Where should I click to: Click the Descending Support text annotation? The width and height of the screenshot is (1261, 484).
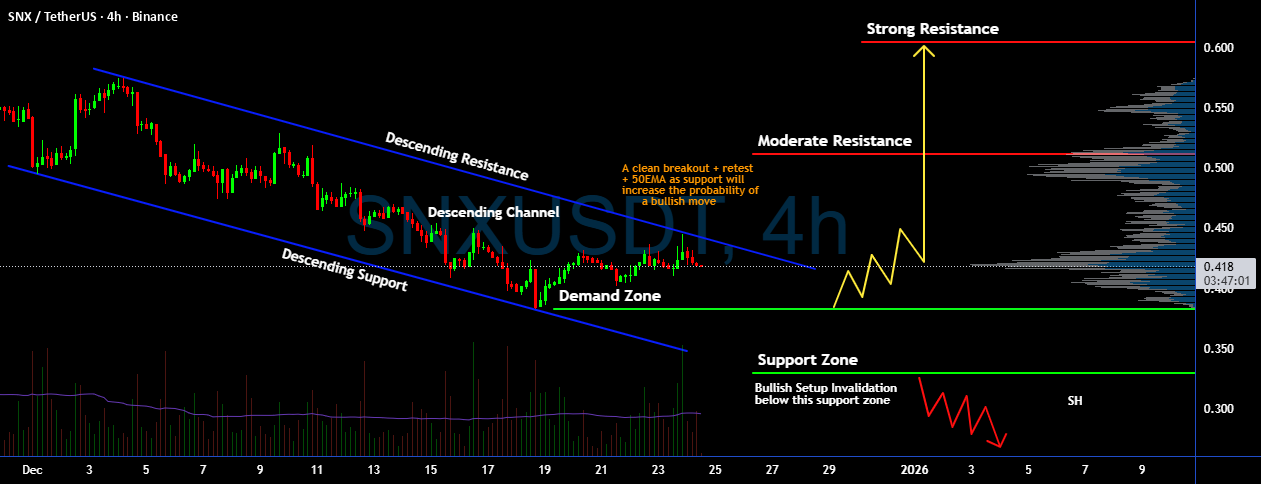point(344,270)
